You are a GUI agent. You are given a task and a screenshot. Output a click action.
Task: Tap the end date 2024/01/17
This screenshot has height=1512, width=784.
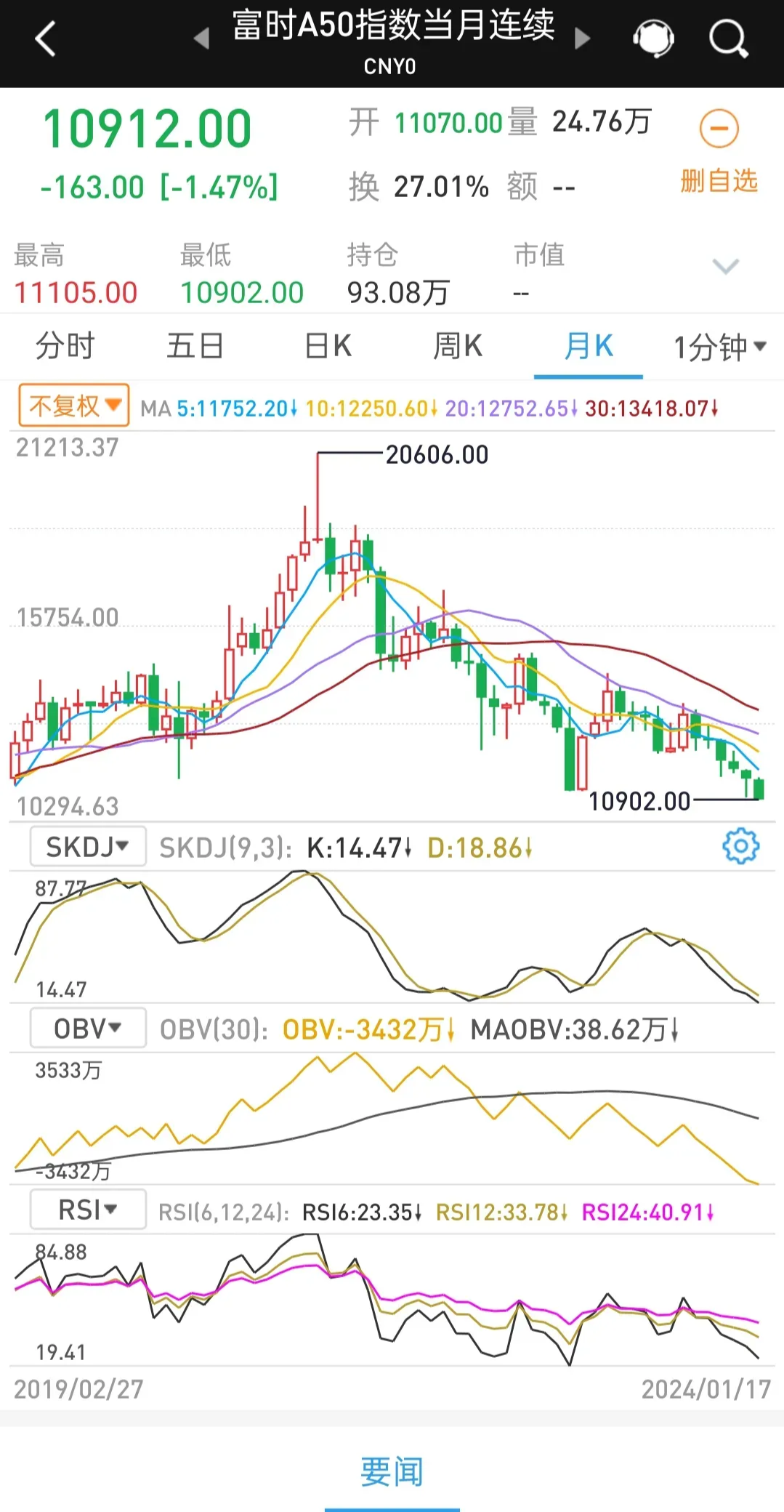[x=706, y=1389]
